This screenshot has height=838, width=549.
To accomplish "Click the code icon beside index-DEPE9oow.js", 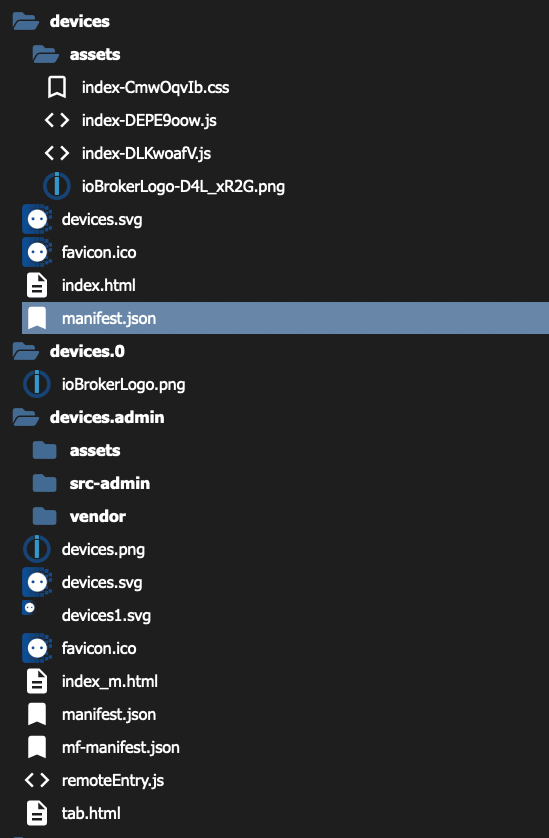I will [57, 120].
